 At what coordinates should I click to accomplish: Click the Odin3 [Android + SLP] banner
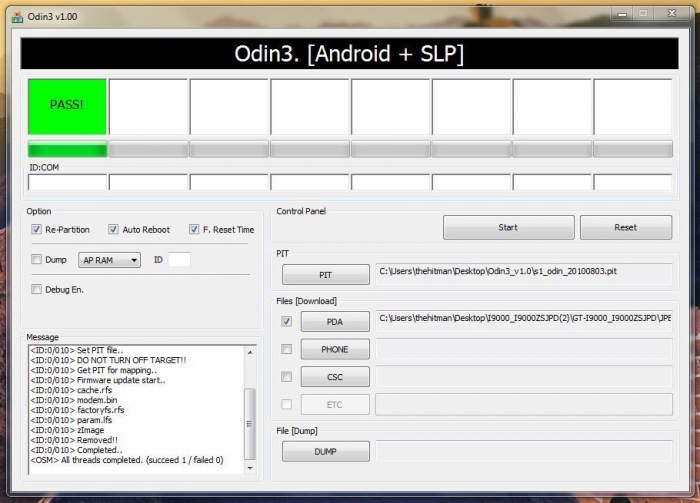point(350,54)
